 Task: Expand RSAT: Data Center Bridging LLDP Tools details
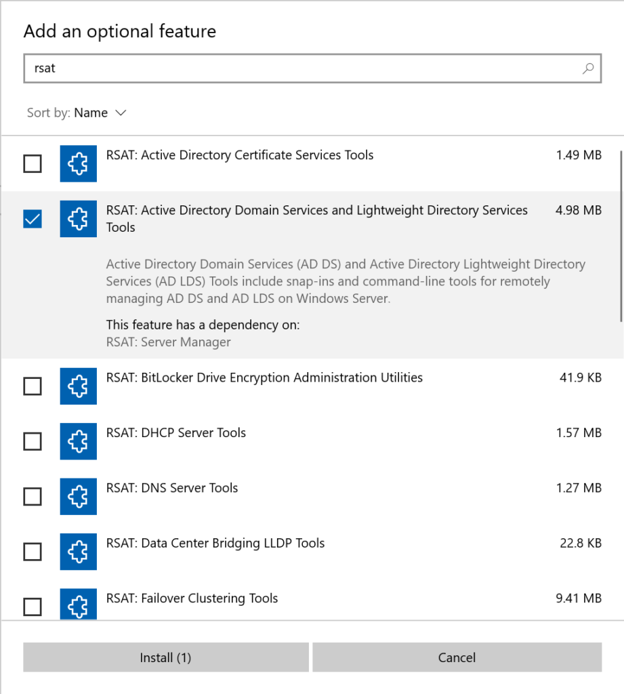[312, 551]
